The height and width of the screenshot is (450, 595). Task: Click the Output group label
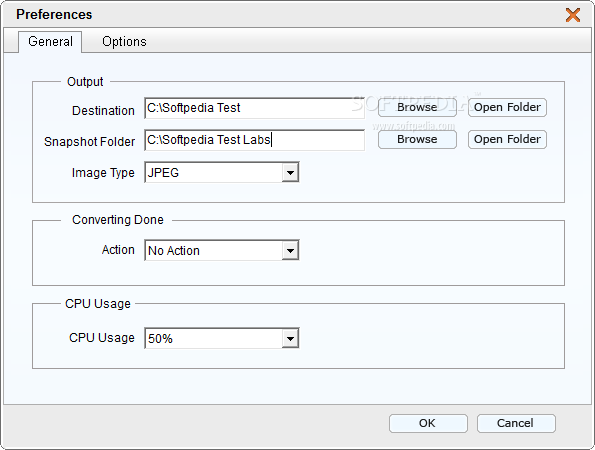(x=85, y=82)
